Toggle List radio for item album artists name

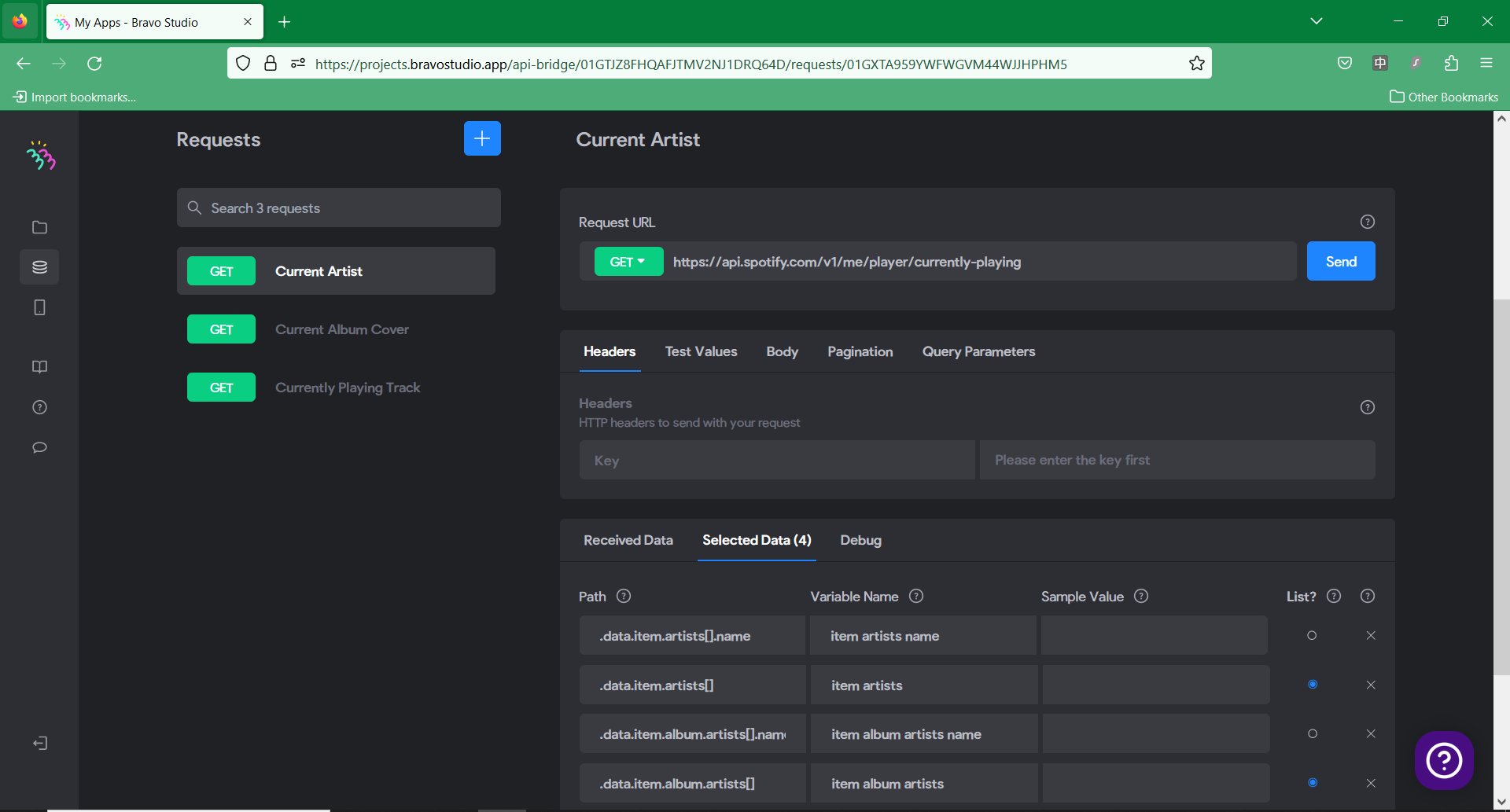pos(1313,733)
